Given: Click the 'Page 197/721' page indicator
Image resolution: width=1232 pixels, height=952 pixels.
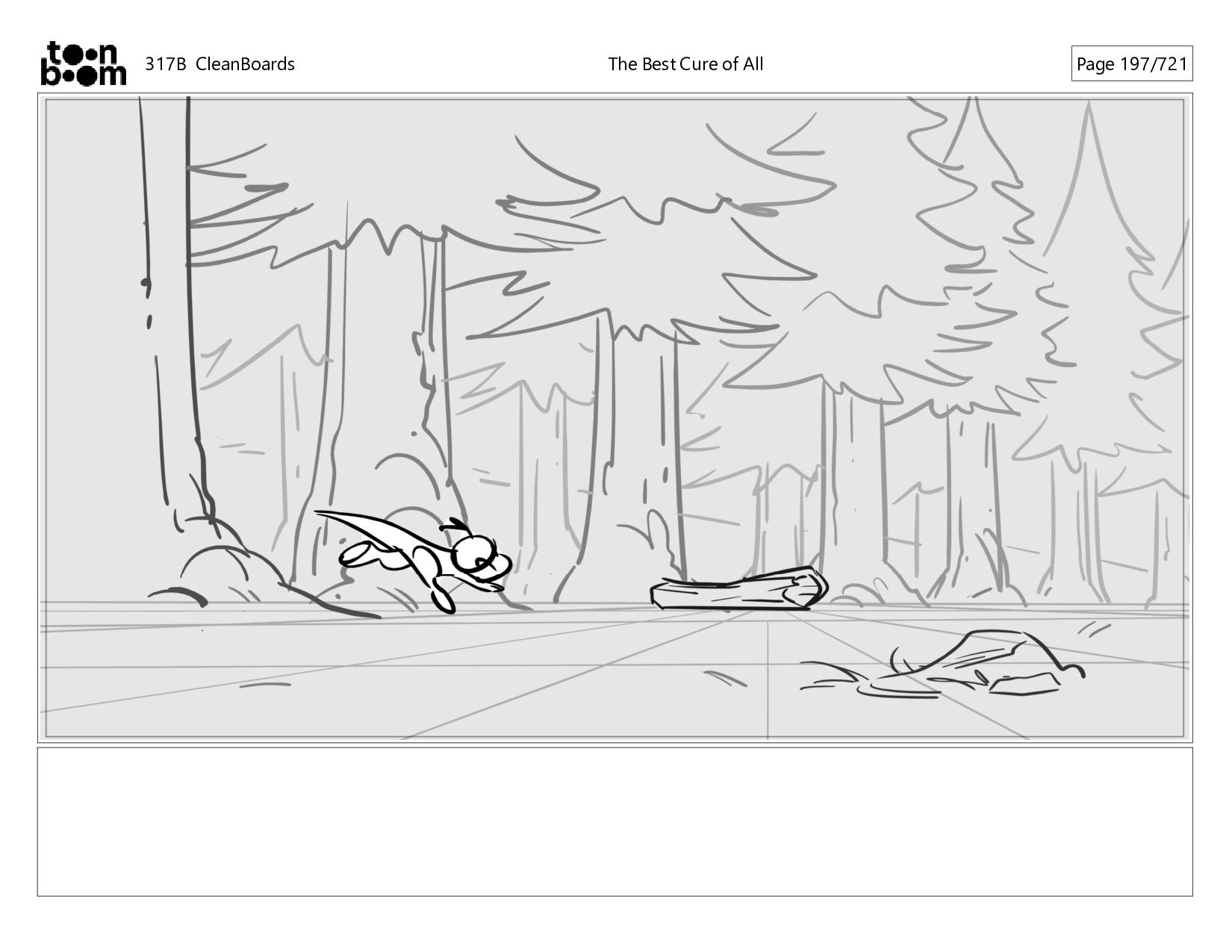Looking at the screenshot, I should 1131,64.
